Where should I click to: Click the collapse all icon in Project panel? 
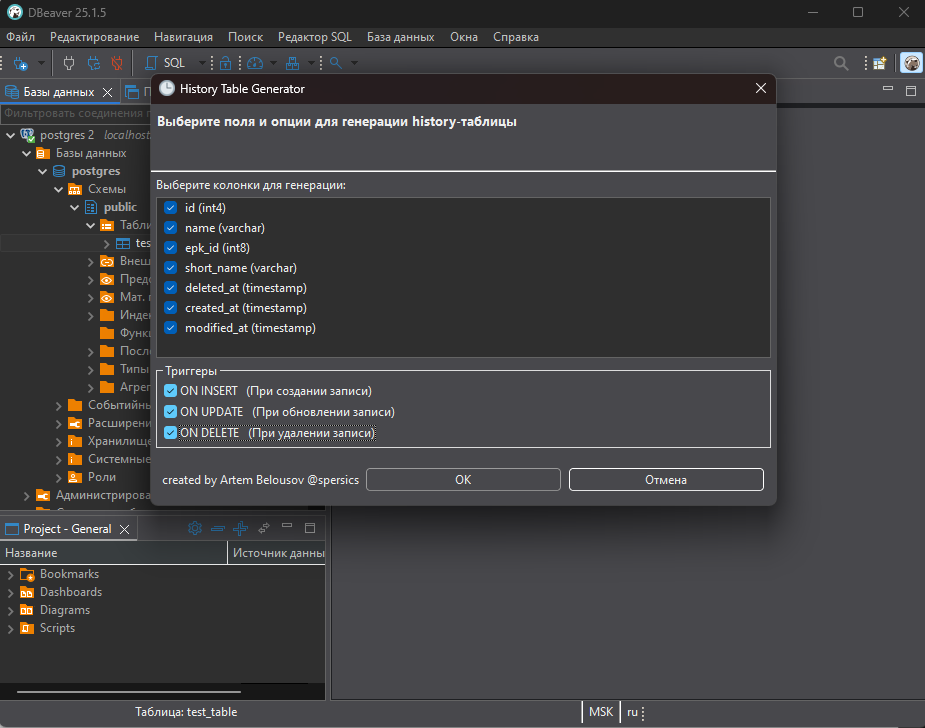point(218,529)
